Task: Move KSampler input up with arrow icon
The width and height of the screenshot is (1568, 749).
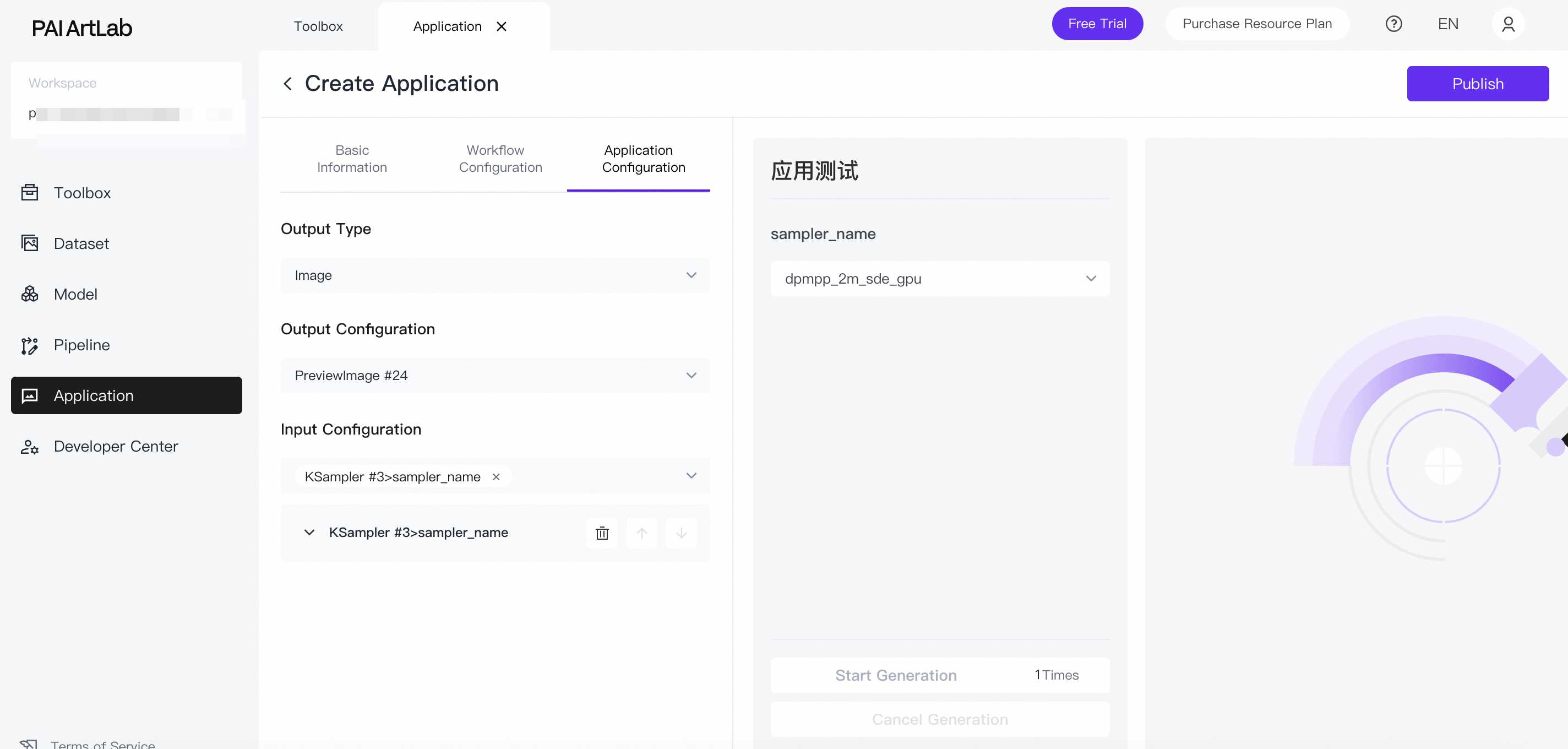Action: point(641,533)
